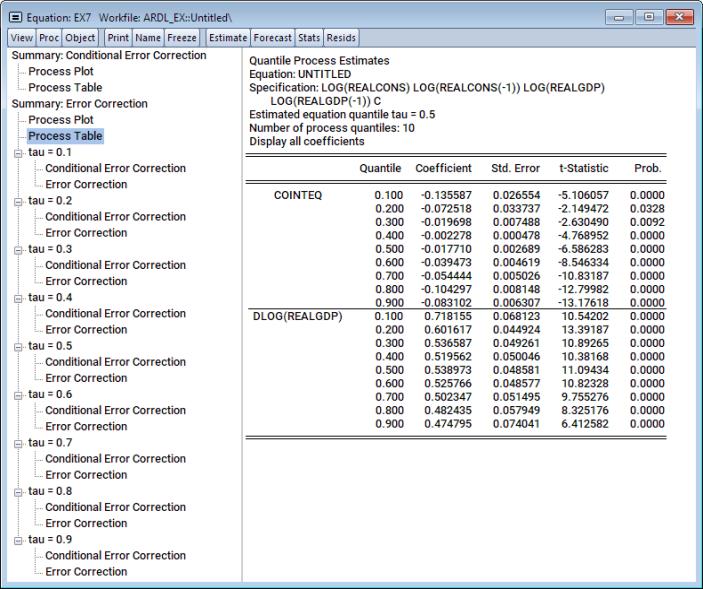
Task: Show the Resids view
Action: tap(342, 38)
